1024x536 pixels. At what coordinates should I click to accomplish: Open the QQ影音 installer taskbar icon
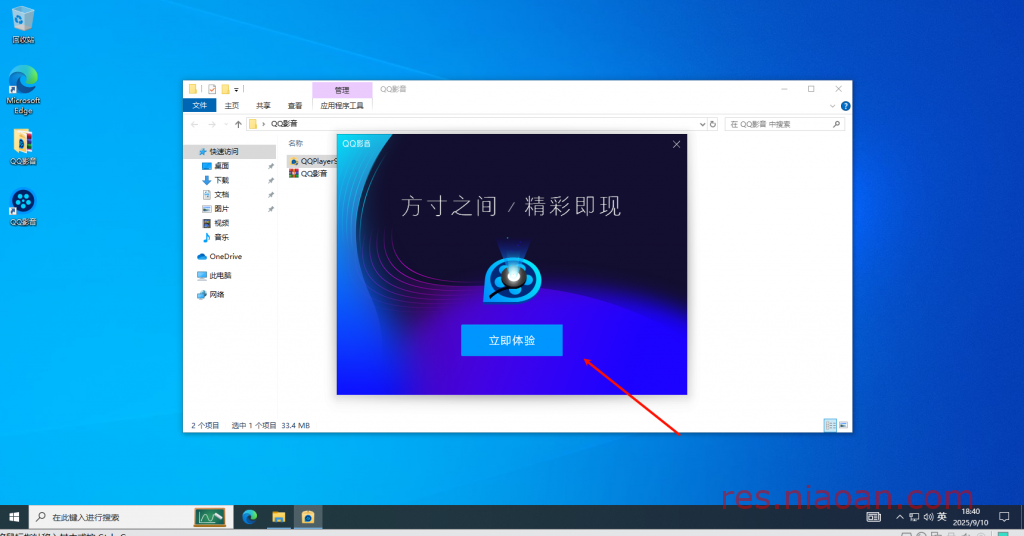(308, 517)
